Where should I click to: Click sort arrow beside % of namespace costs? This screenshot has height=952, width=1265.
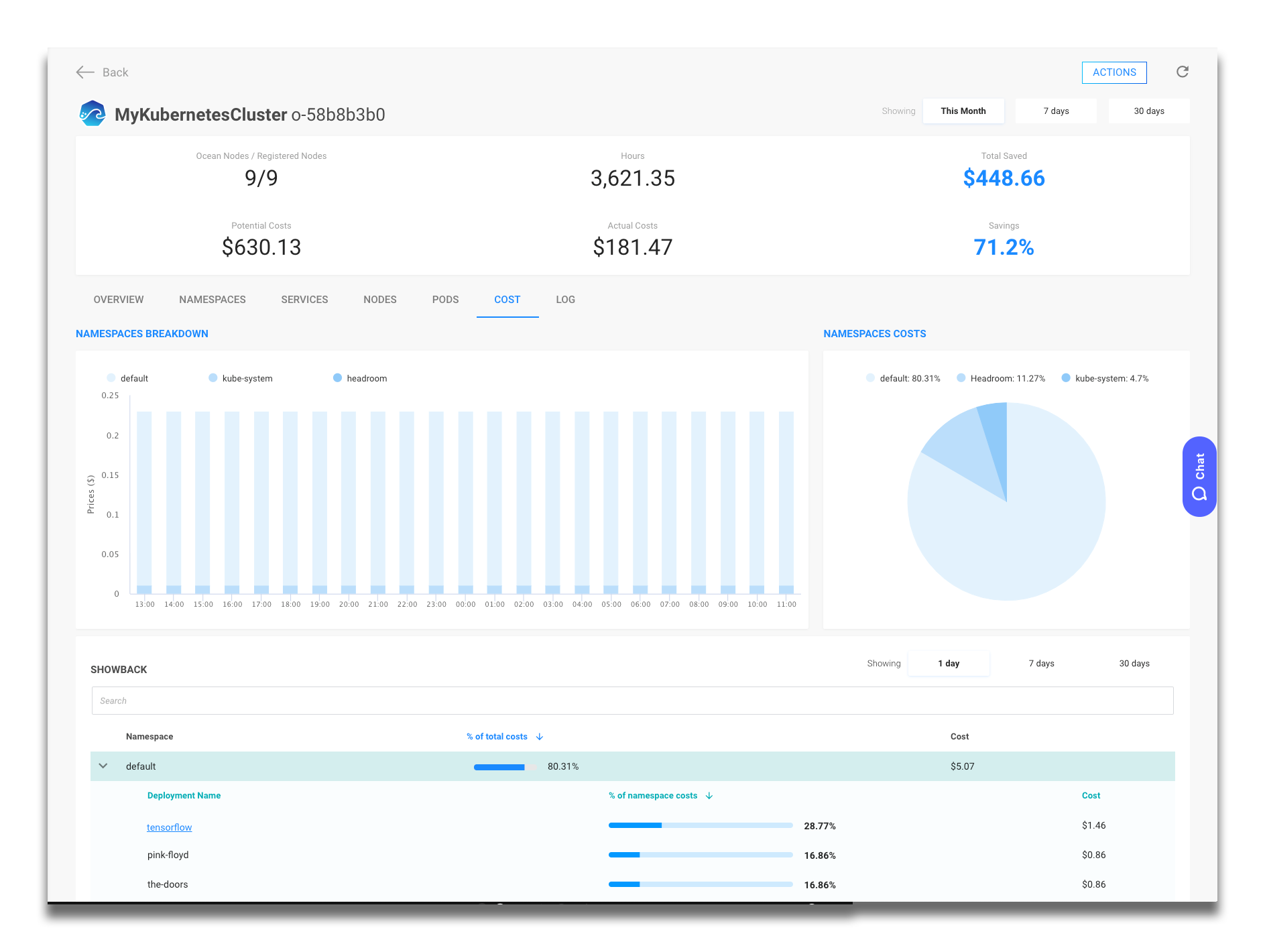[x=709, y=796]
